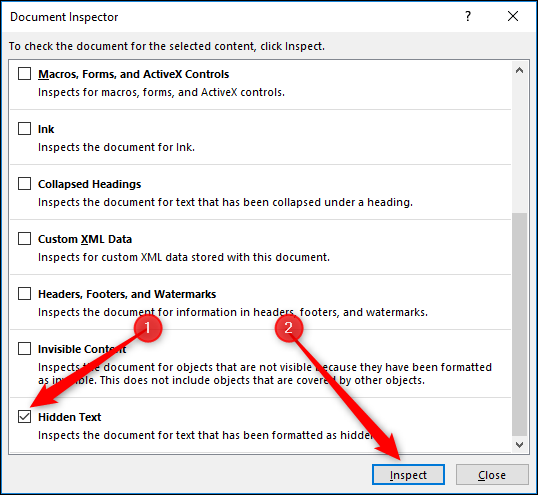Click the Collapsed Headings label text
The width and height of the screenshot is (538, 495).
pos(90,184)
